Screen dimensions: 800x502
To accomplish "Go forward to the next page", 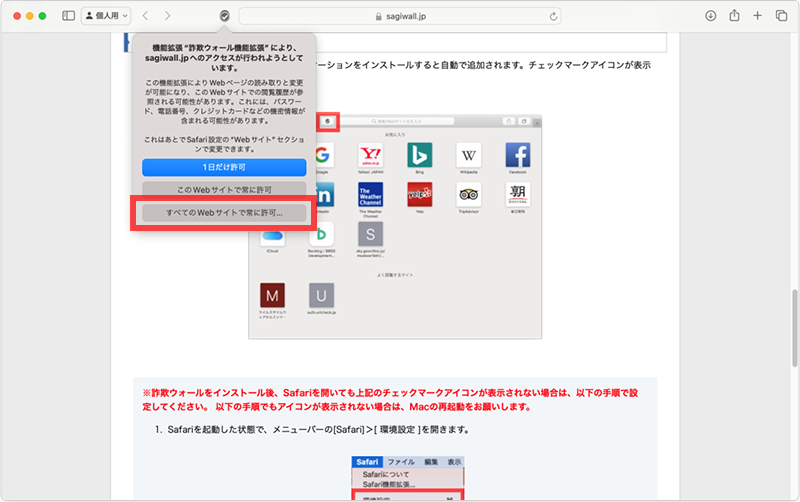I will (167, 16).
